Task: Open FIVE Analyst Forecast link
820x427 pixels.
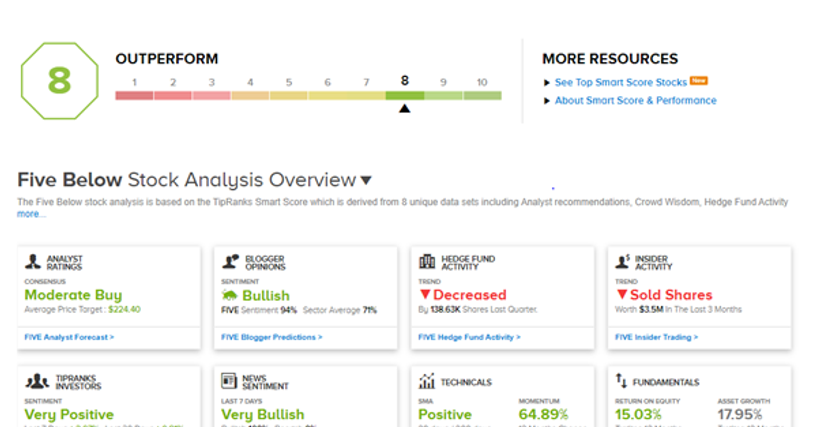Action: coord(69,337)
